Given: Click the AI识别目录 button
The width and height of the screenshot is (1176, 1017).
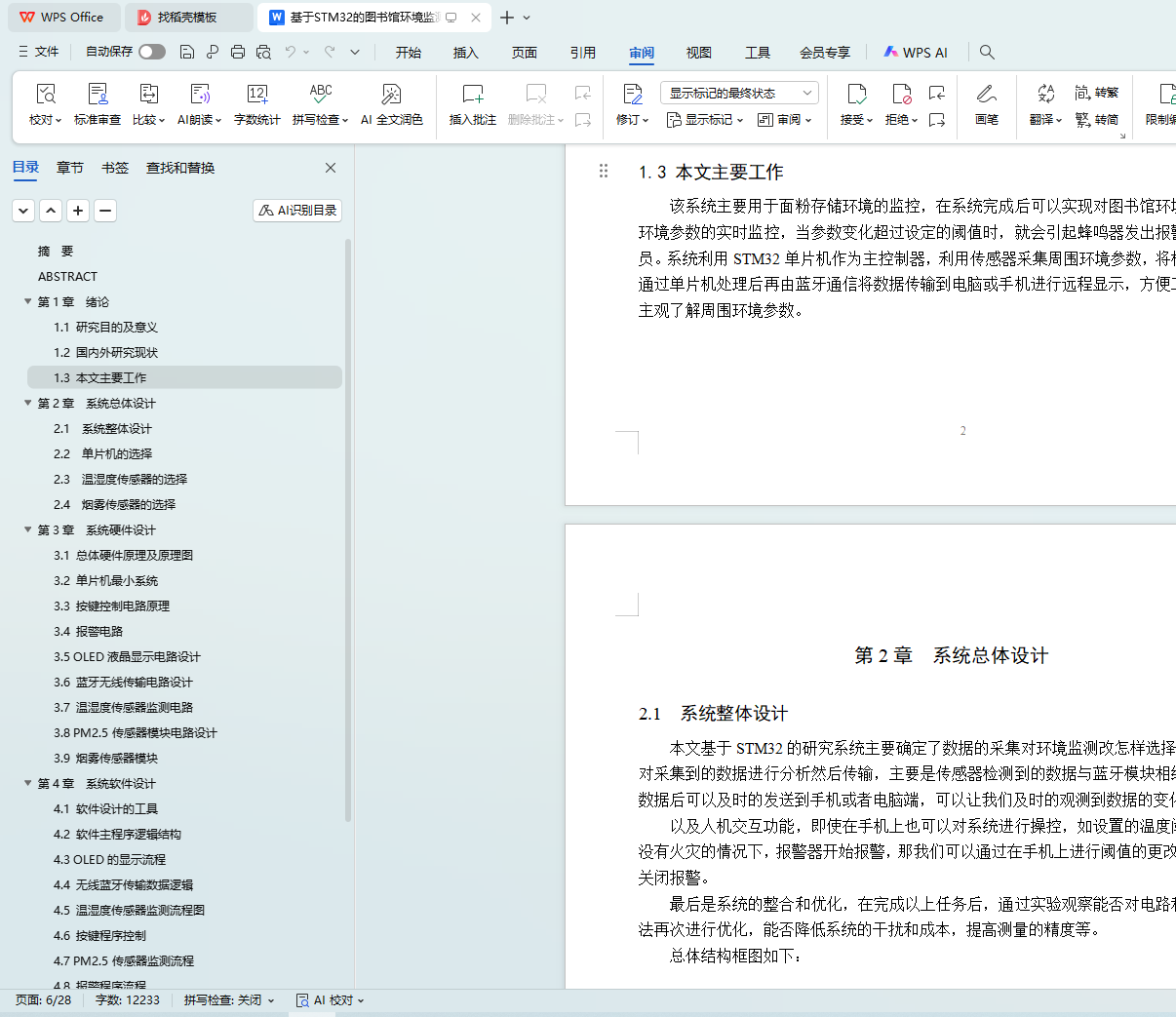Looking at the screenshot, I should [297, 211].
